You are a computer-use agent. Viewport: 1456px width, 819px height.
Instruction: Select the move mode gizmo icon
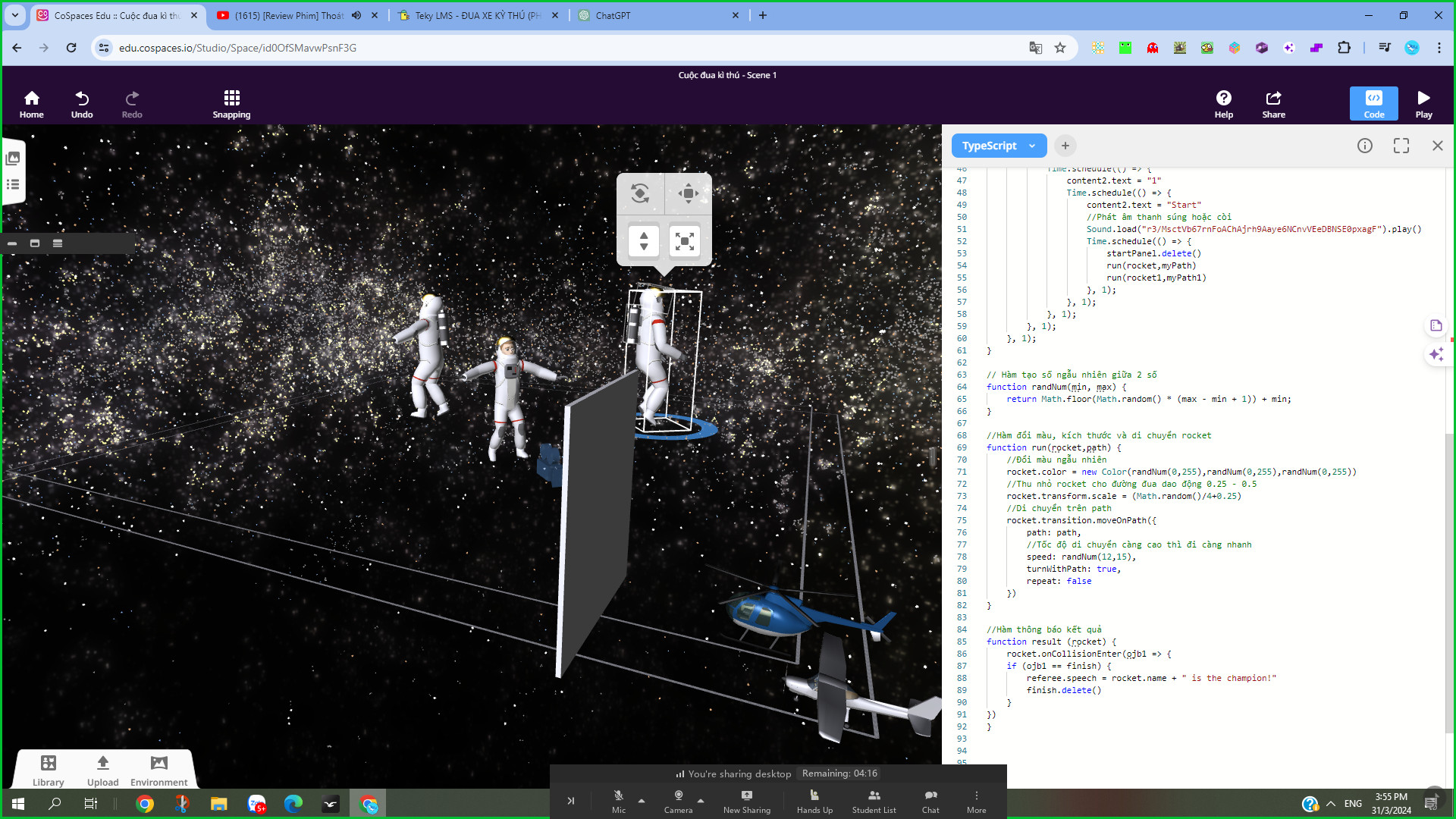click(688, 193)
